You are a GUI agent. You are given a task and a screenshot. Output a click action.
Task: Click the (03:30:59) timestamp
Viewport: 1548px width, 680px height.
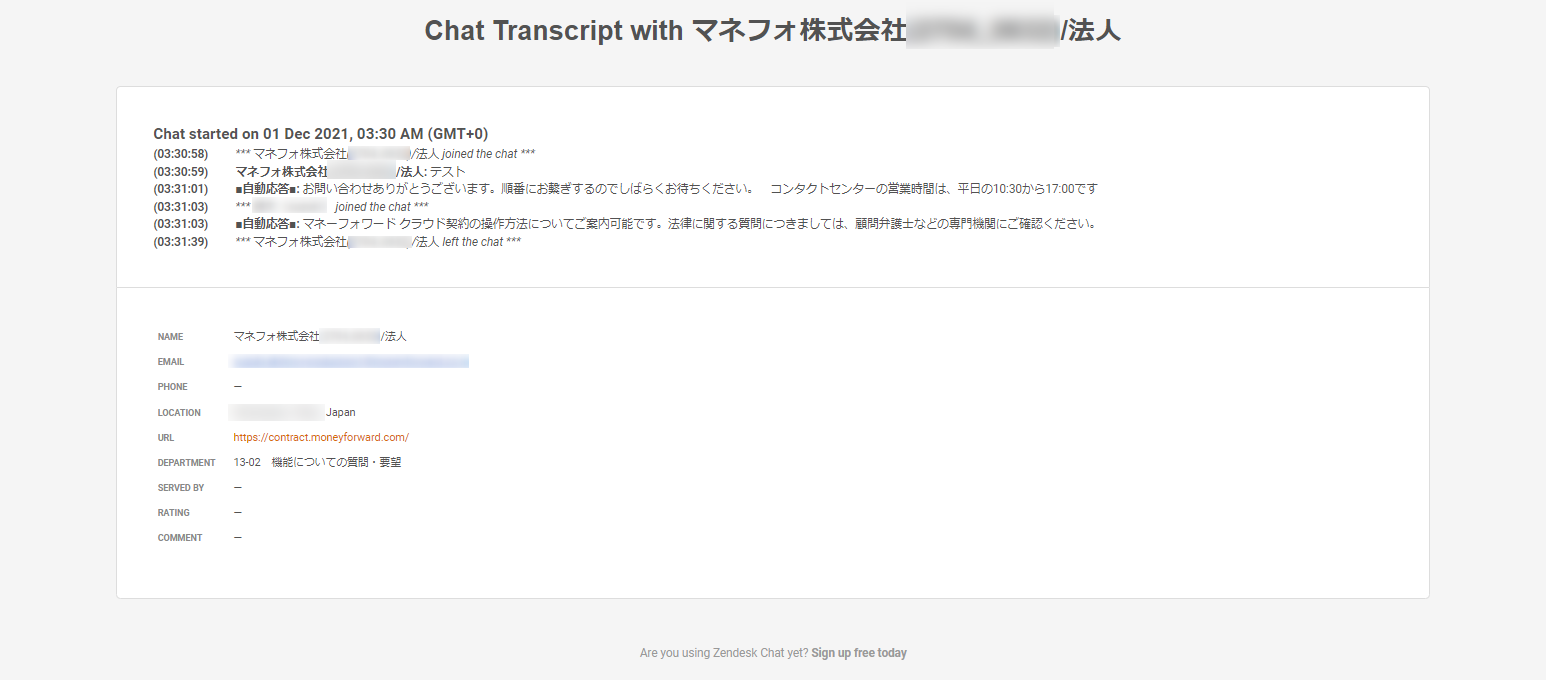pos(181,172)
